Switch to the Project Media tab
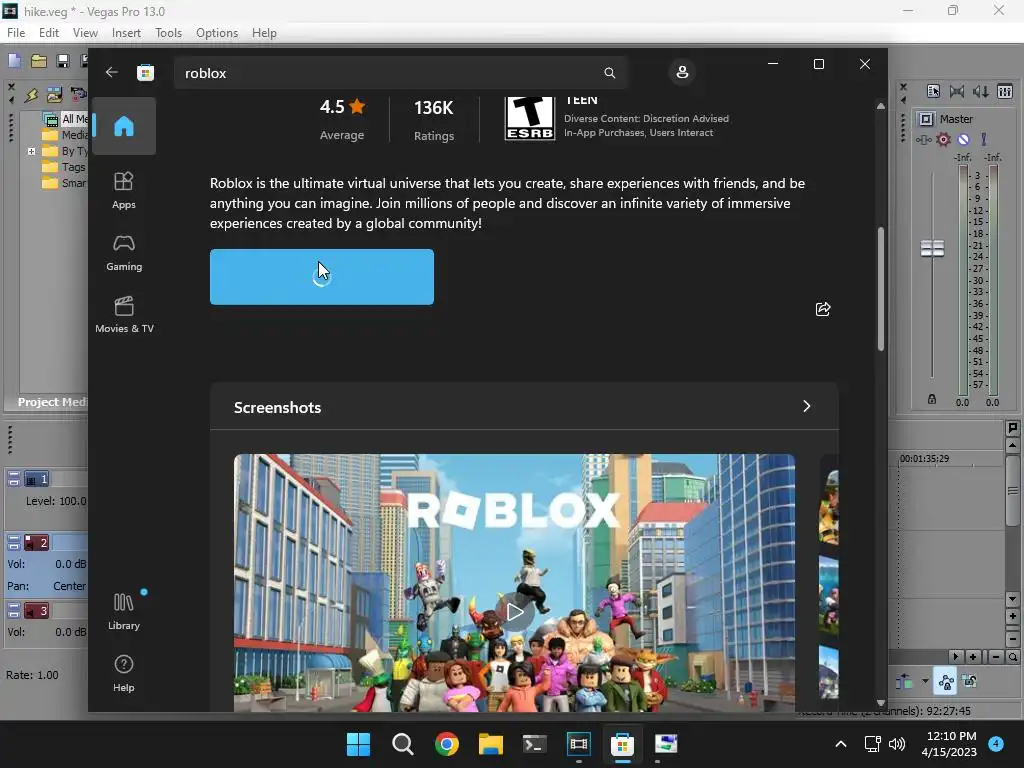Screen dimensions: 1024x768 (50, 402)
